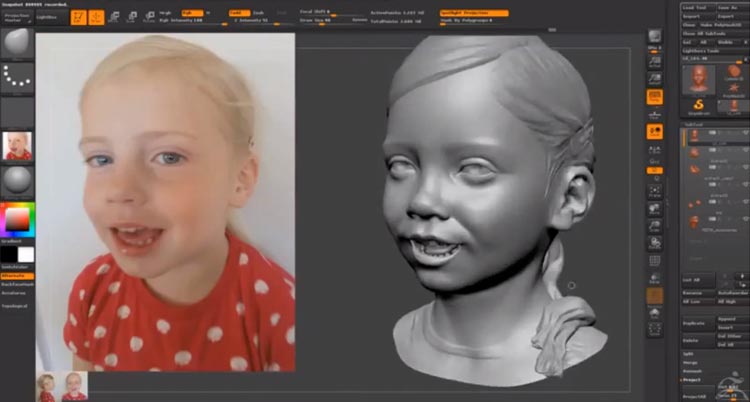Toggle the Floor grid icon in right shelf
This screenshot has width=750, height=402.
[x=655, y=114]
